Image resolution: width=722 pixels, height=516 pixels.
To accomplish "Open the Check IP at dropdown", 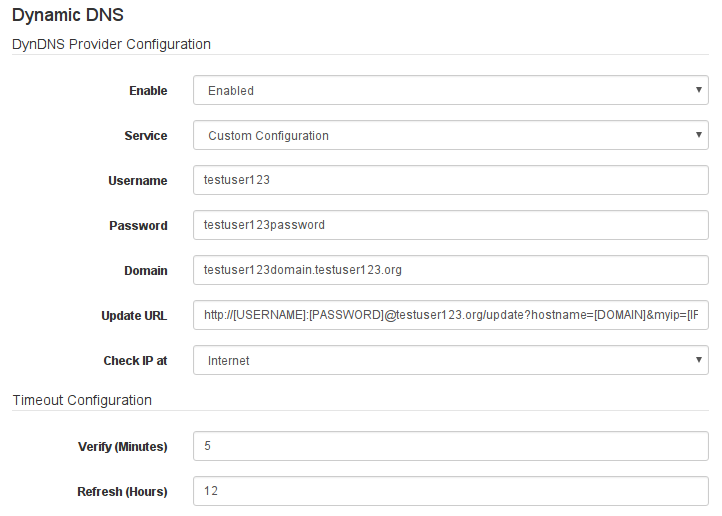I will pos(450,360).
